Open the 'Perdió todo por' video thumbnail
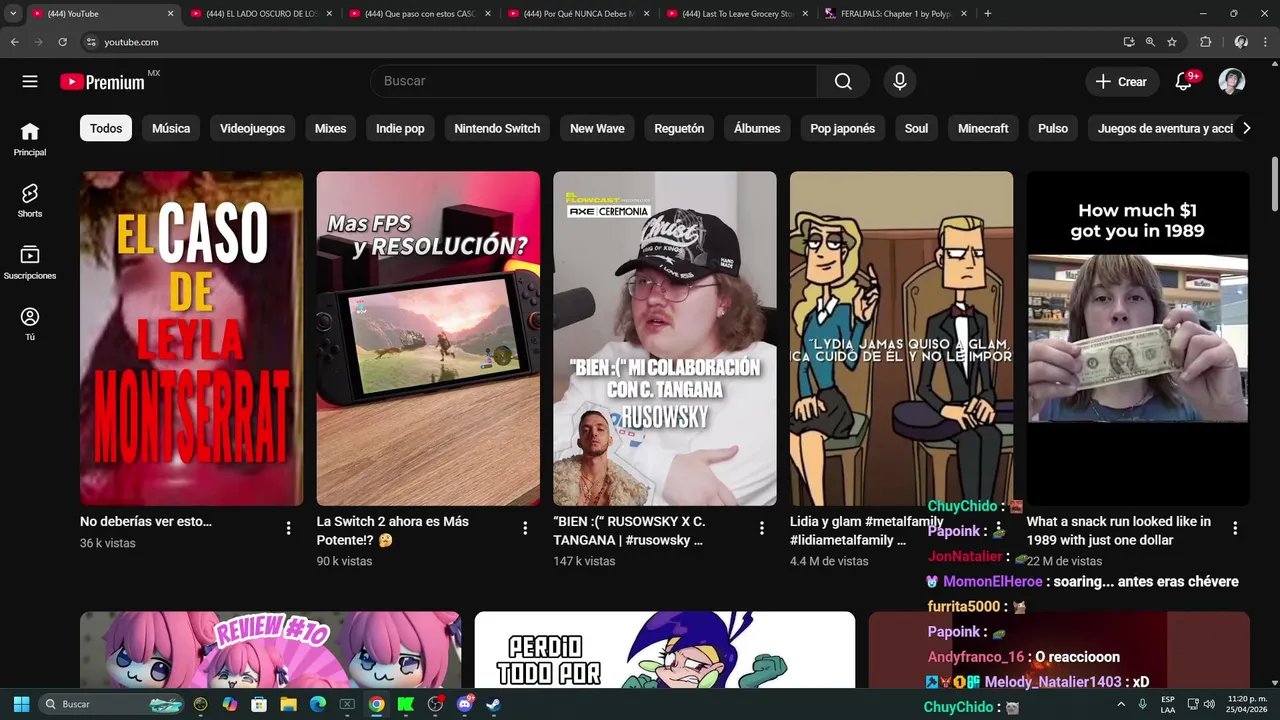The height and width of the screenshot is (720, 1280). click(x=665, y=650)
